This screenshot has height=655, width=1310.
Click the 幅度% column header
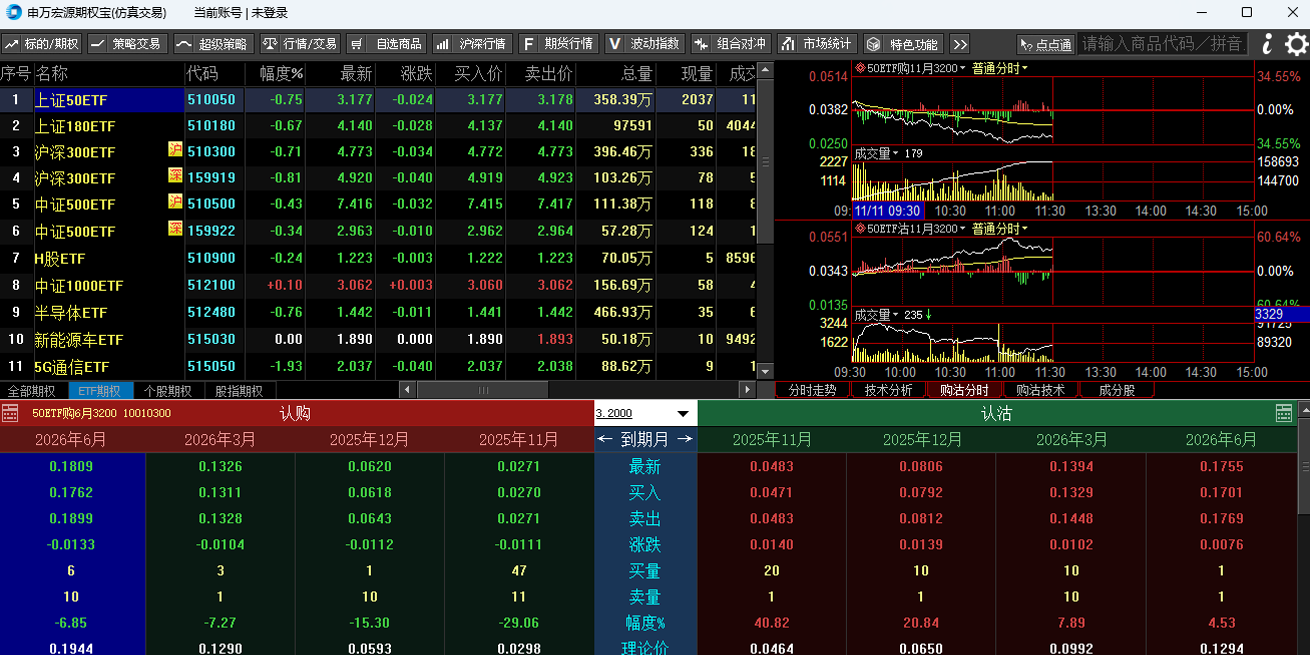pyautogui.click(x=280, y=74)
